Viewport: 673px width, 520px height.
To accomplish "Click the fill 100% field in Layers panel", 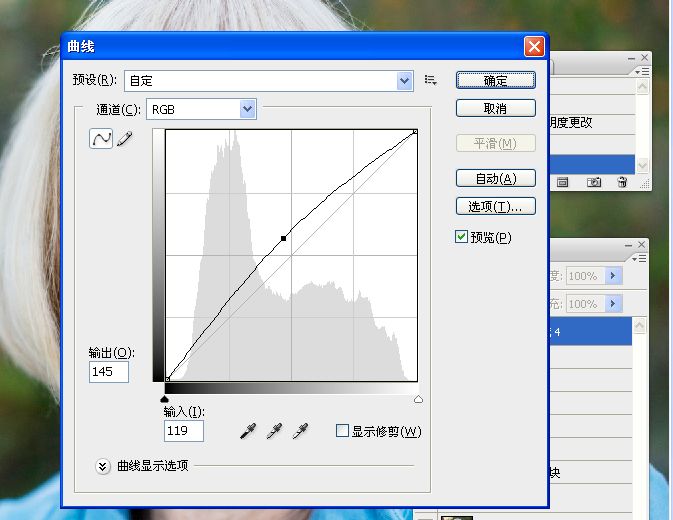I will [x=585, y=304].
